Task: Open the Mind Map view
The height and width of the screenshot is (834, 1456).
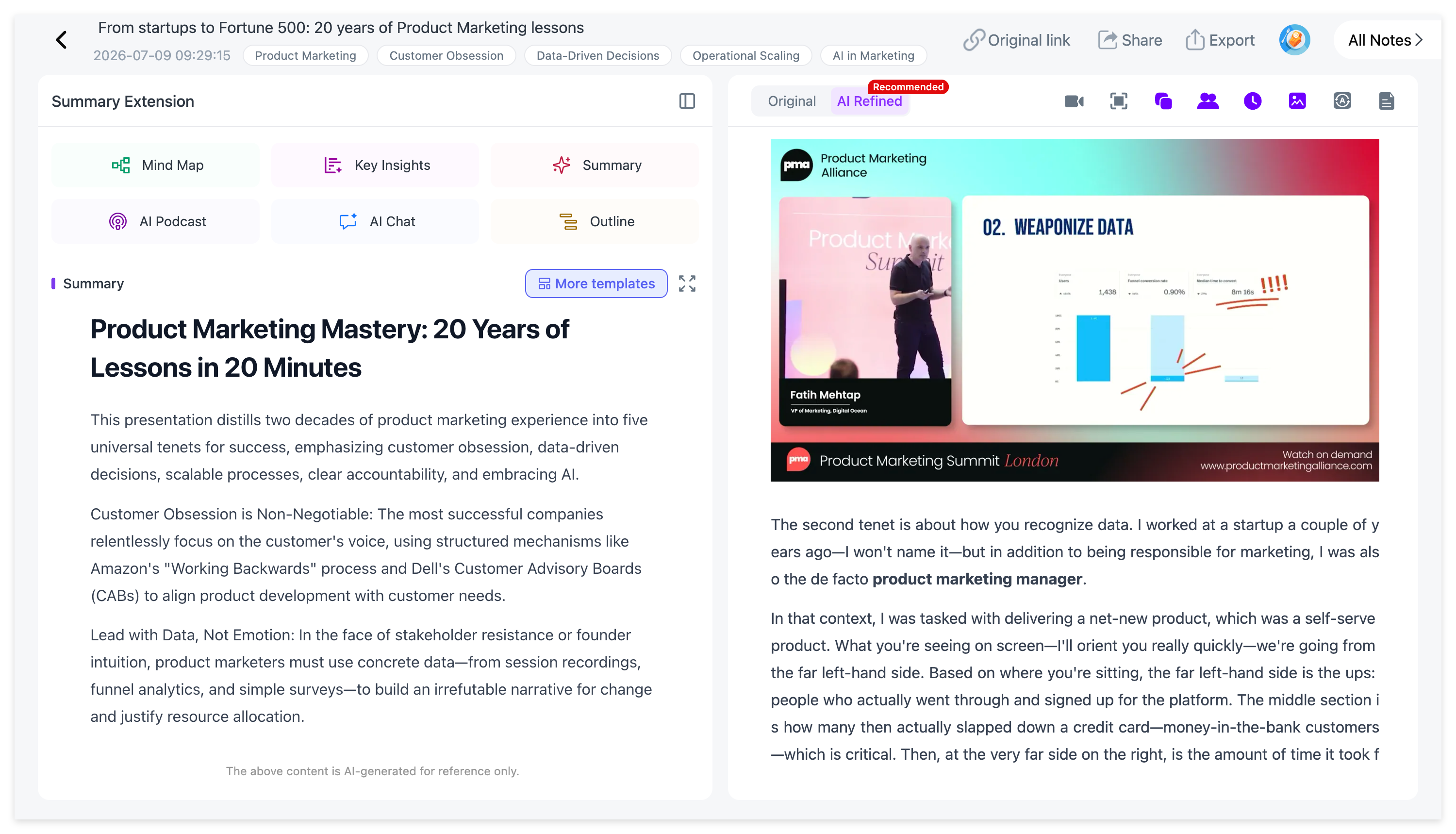Action: coord(155,166)
